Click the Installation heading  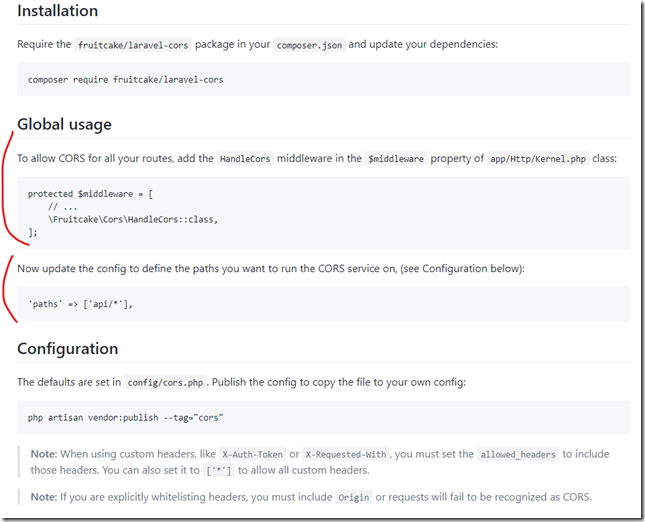click(x=57, y=11)
